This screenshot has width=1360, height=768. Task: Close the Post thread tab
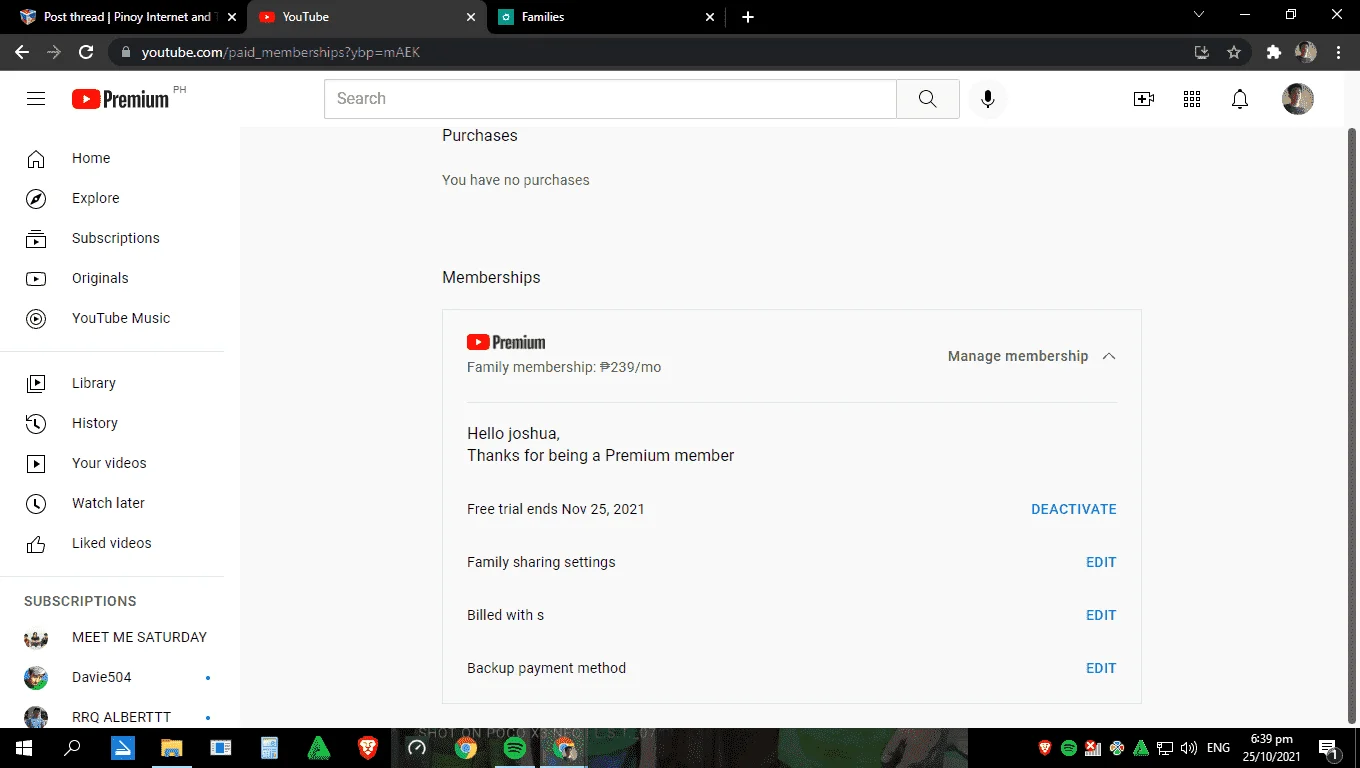[x=231, y=17]
